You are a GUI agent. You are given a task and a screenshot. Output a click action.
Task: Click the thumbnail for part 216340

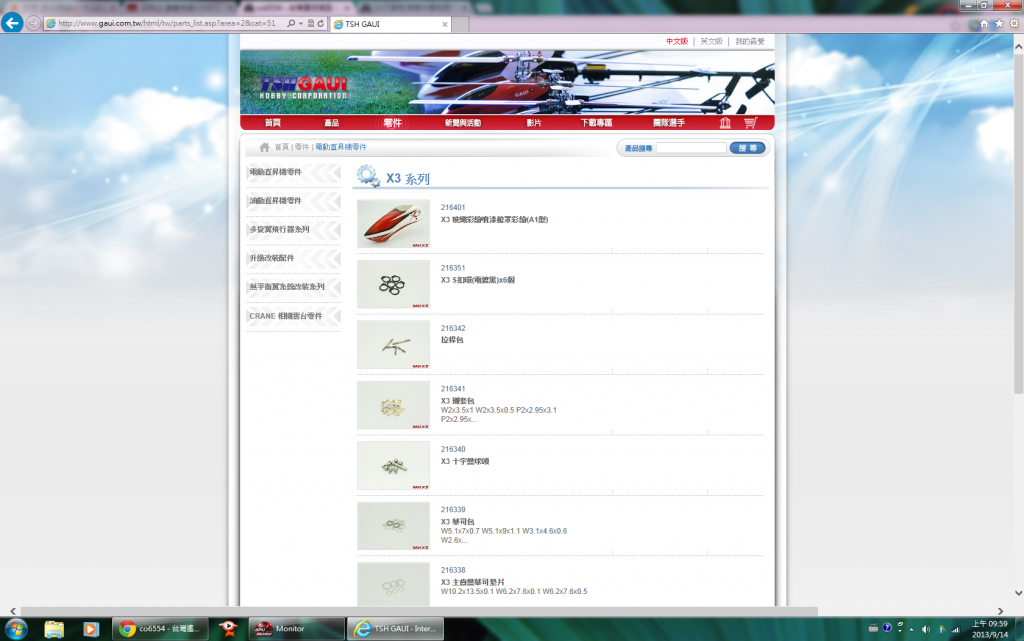click(393, 465)
